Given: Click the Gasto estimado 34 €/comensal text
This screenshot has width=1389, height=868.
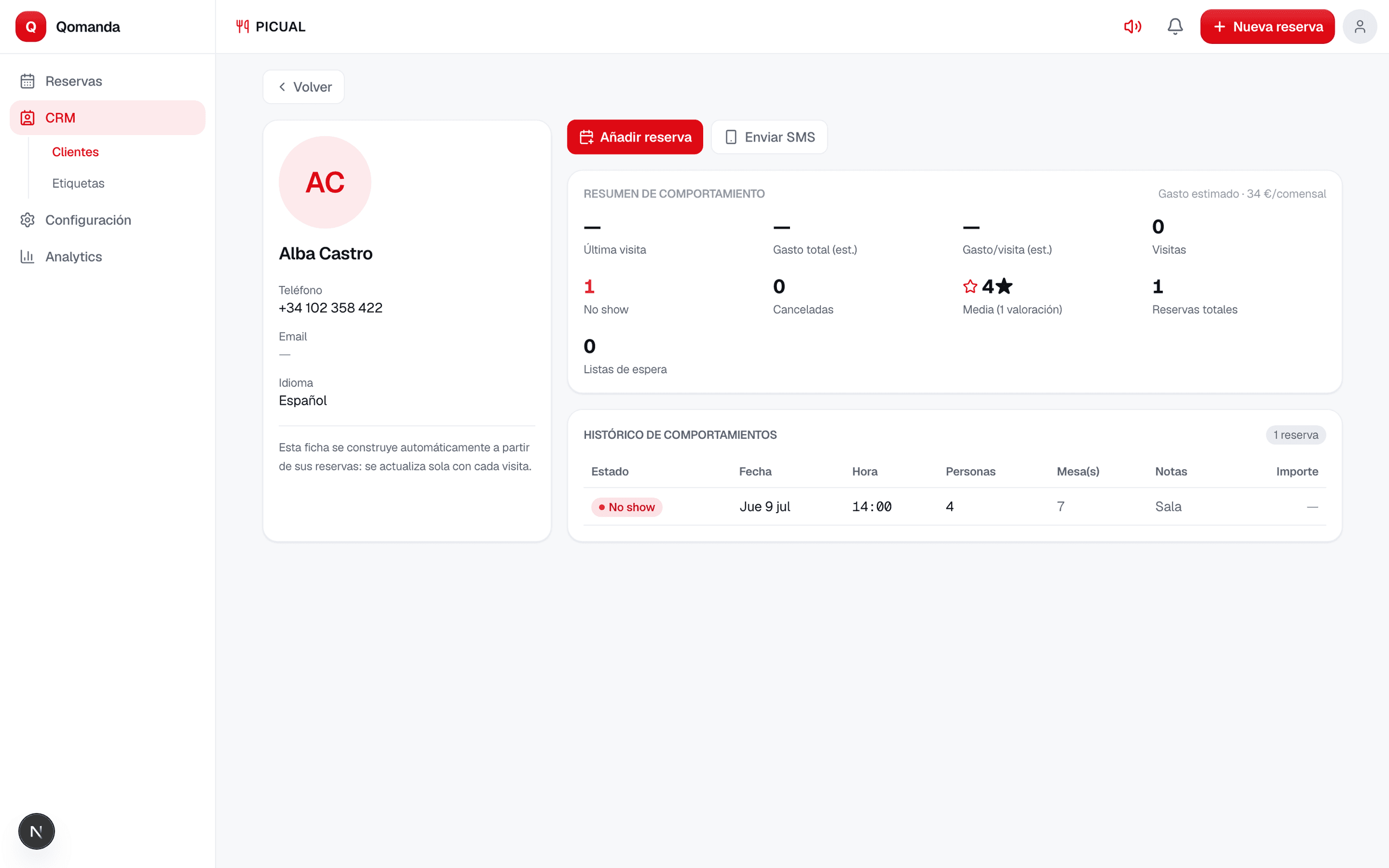Looking at the screenshot, I should coord(1241,194).
